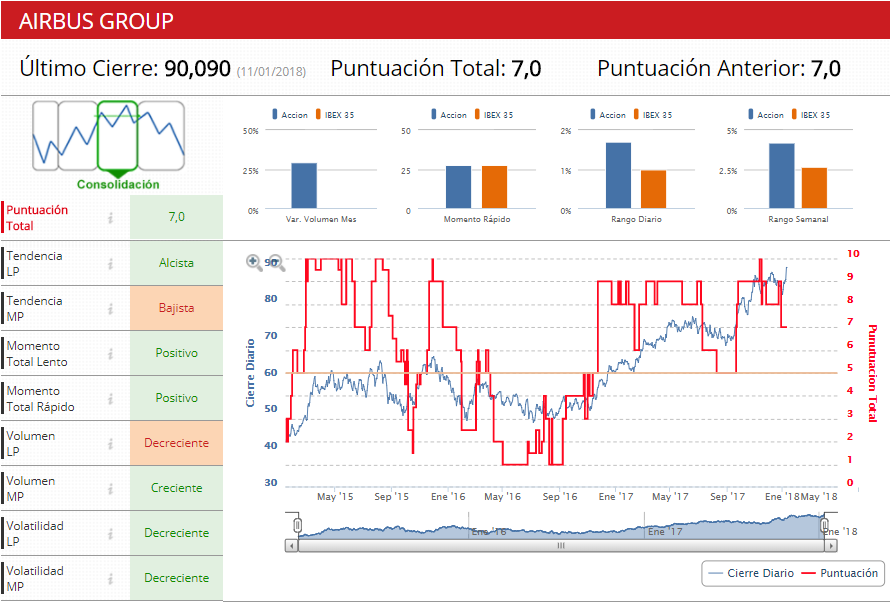Click the Cierre Diario vertical axis title

pos(250,373)
